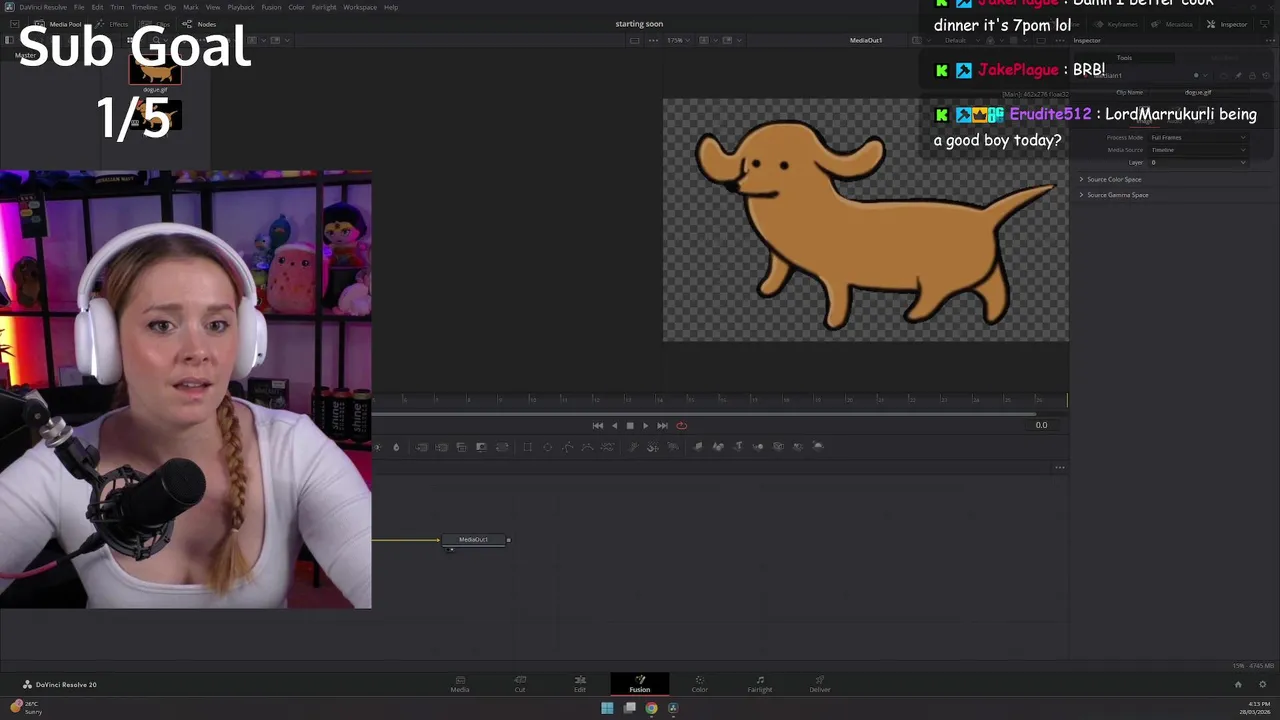Play the composition forward

coord(645,425)
